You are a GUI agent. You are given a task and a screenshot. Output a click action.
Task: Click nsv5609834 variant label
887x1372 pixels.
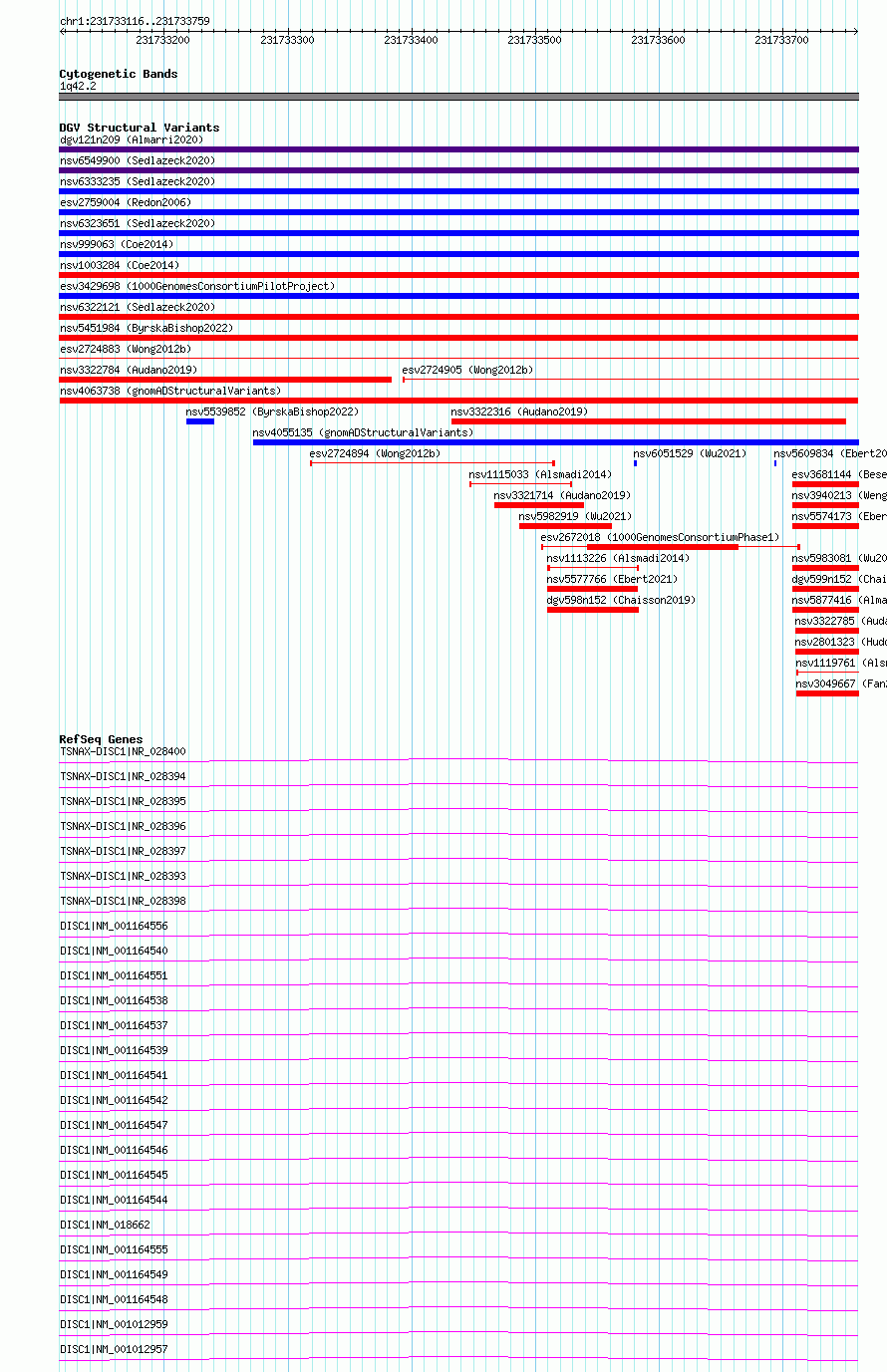[x=830, y=453]
